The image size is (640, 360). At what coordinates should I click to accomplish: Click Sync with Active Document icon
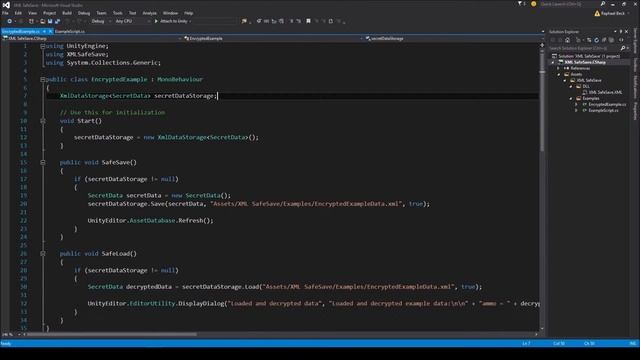tap(589, 40)
